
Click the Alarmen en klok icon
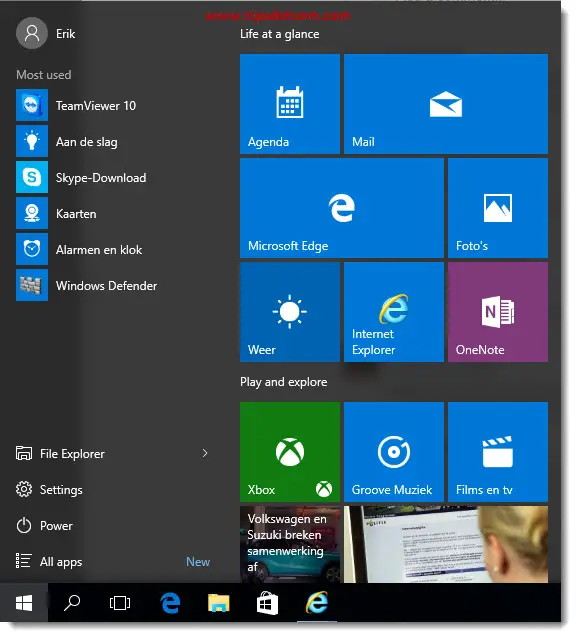[32, 249]
